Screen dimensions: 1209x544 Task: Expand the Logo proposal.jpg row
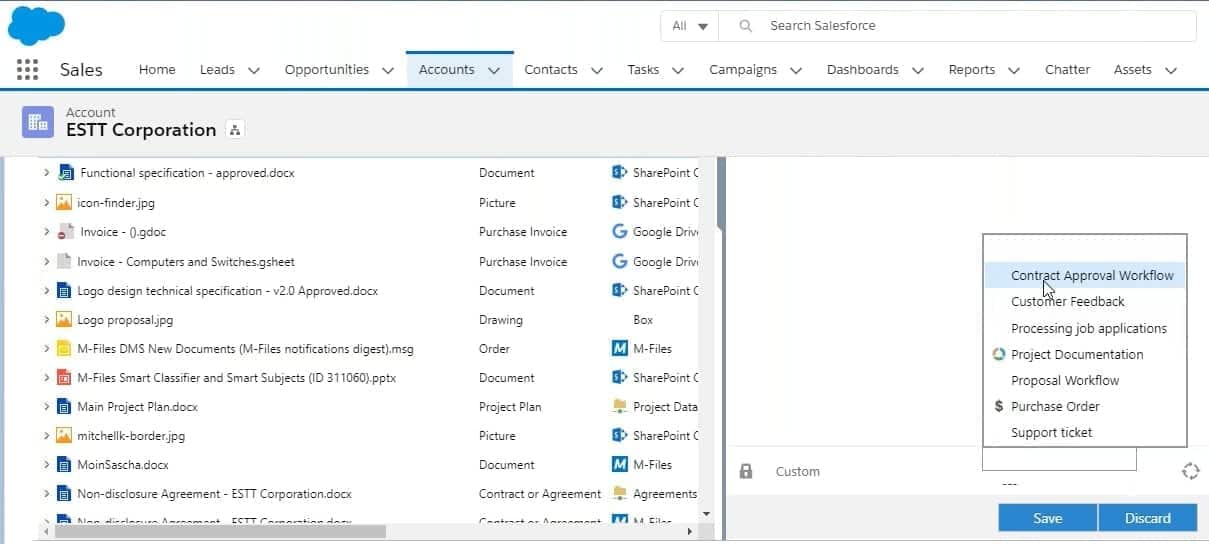[x=46, y=320]
